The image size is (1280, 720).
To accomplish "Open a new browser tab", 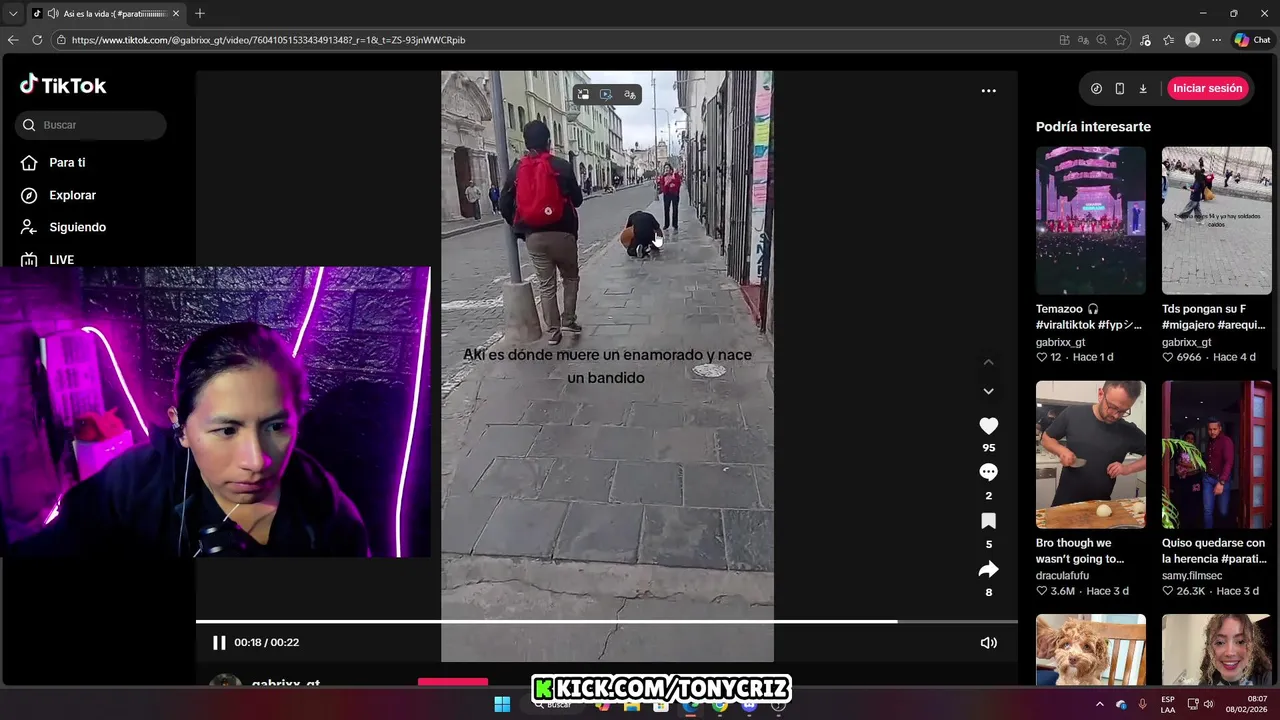I will pos(200,13).
